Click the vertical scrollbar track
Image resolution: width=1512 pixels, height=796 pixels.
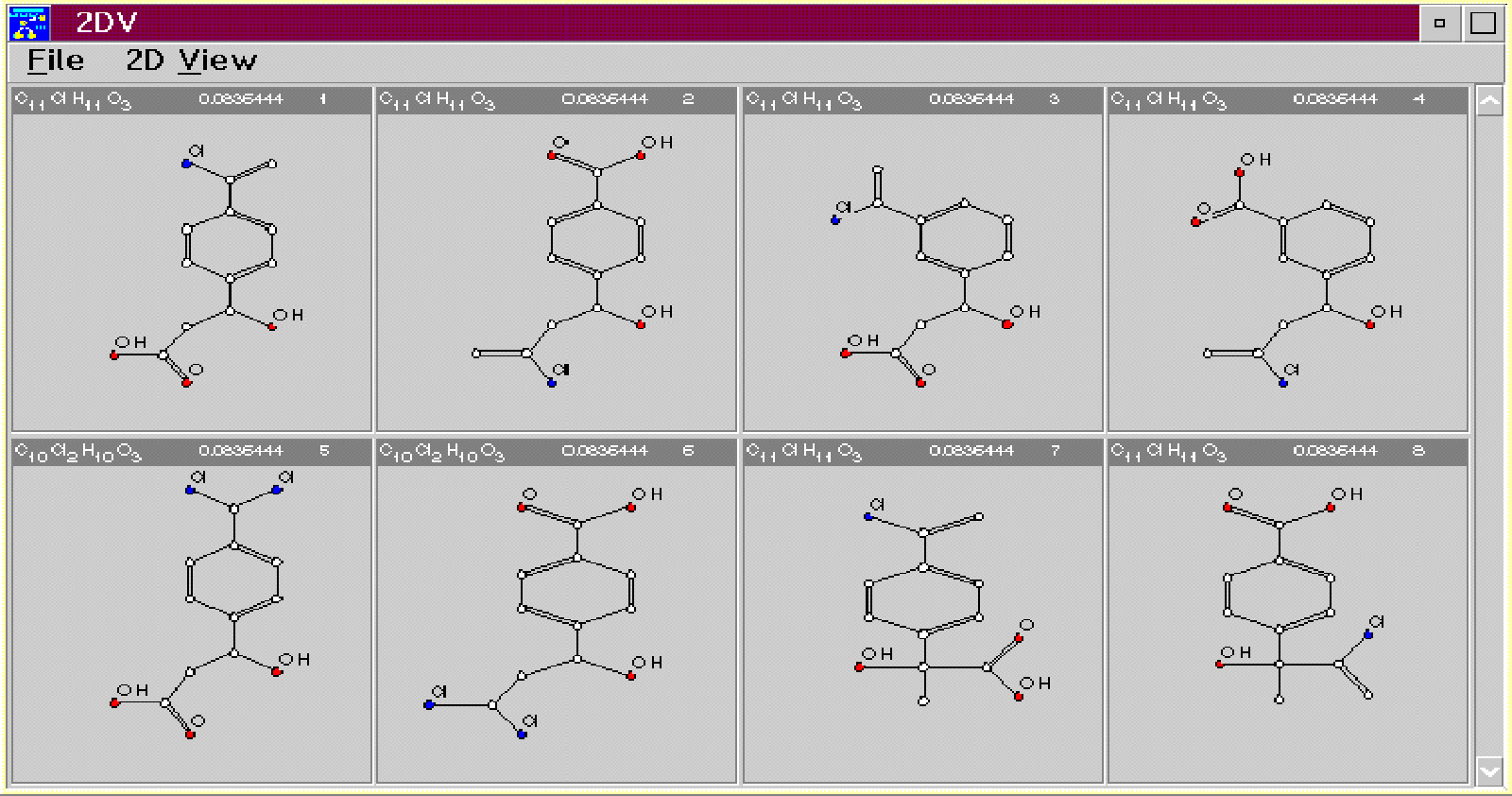(1489, 435)
